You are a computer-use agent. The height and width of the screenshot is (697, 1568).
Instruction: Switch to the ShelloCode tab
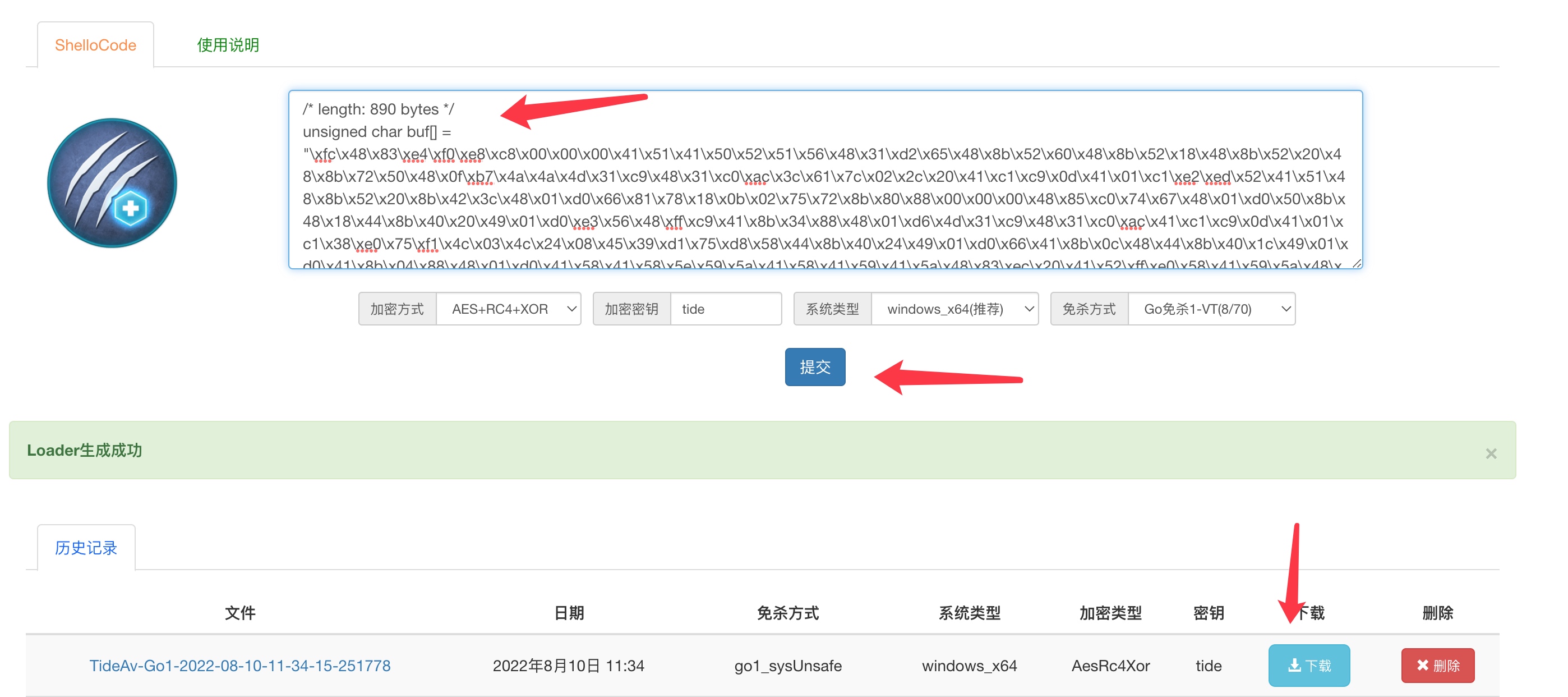(x=95, y=45)
